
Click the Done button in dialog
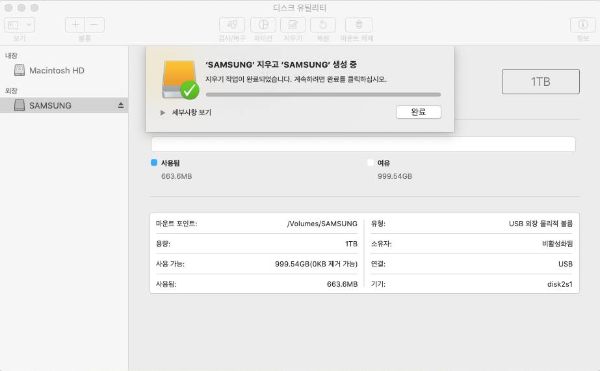tap(418, 112)
